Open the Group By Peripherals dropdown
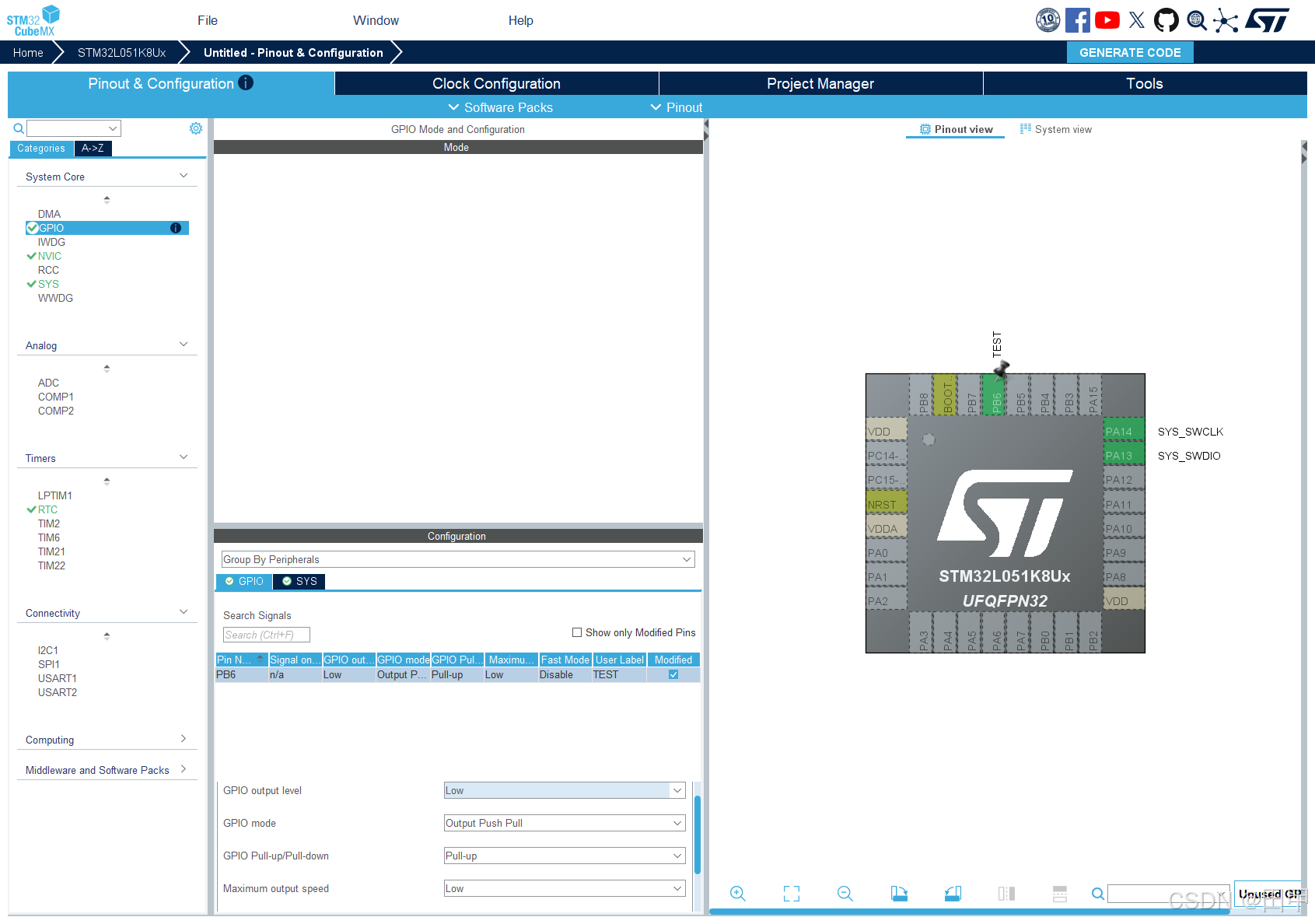 tap(458, 559)
